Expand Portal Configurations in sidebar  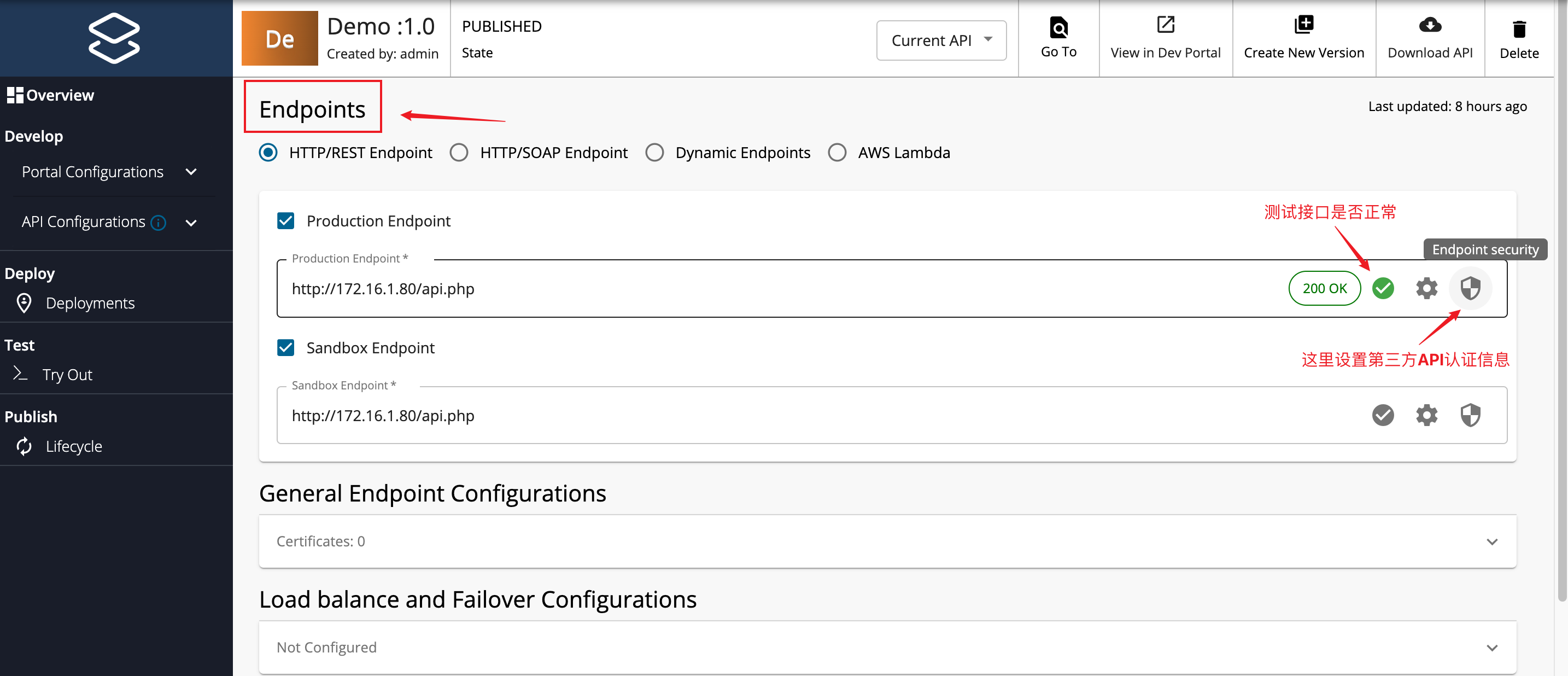[109, 172]
